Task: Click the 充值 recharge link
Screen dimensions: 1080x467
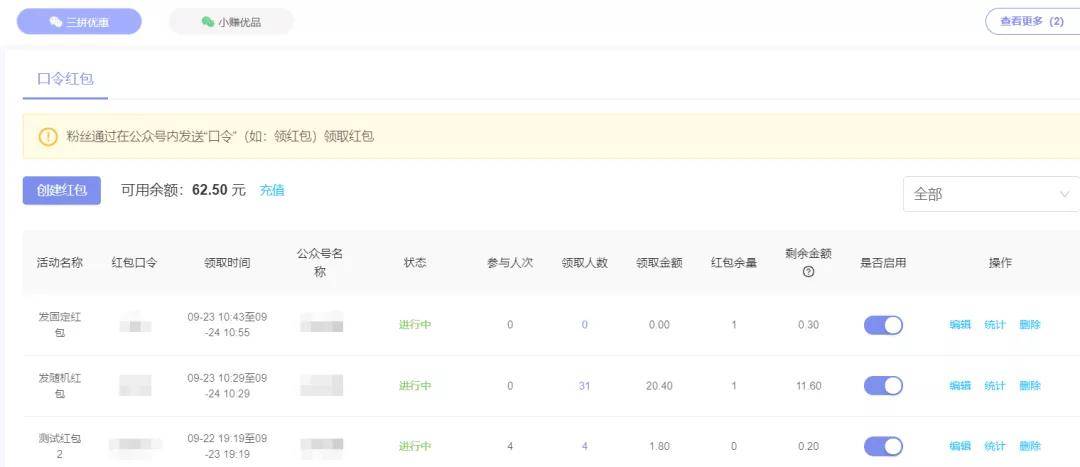Action: 272,190
